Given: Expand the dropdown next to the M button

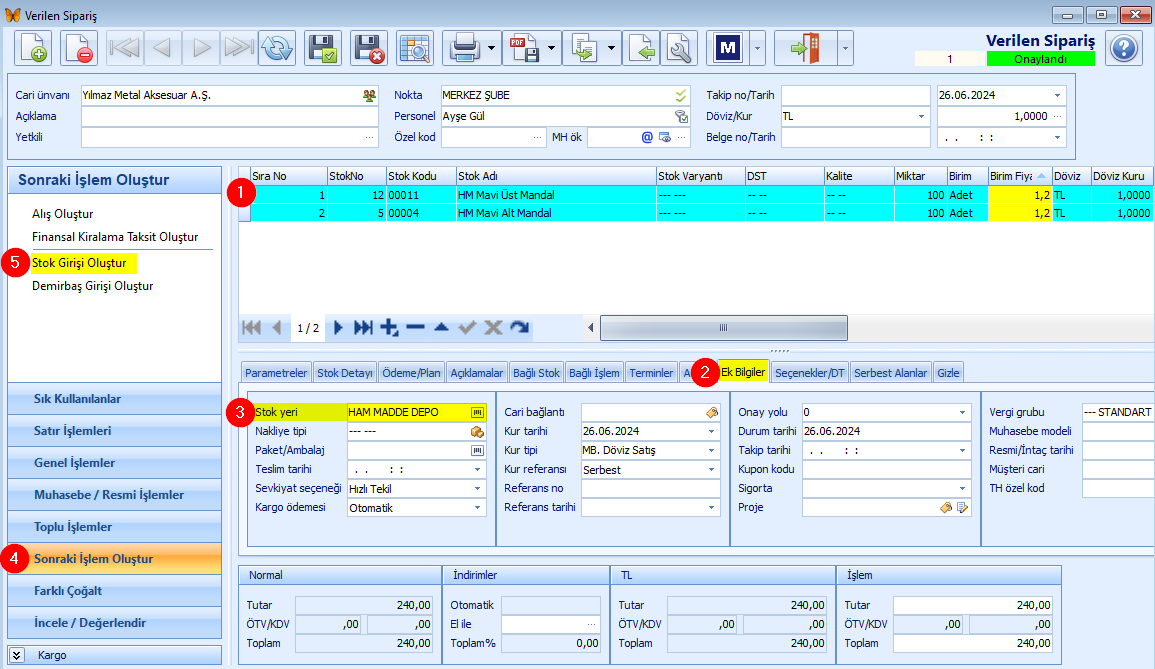Looking at the screenshot, I should [x=756, y=49].
